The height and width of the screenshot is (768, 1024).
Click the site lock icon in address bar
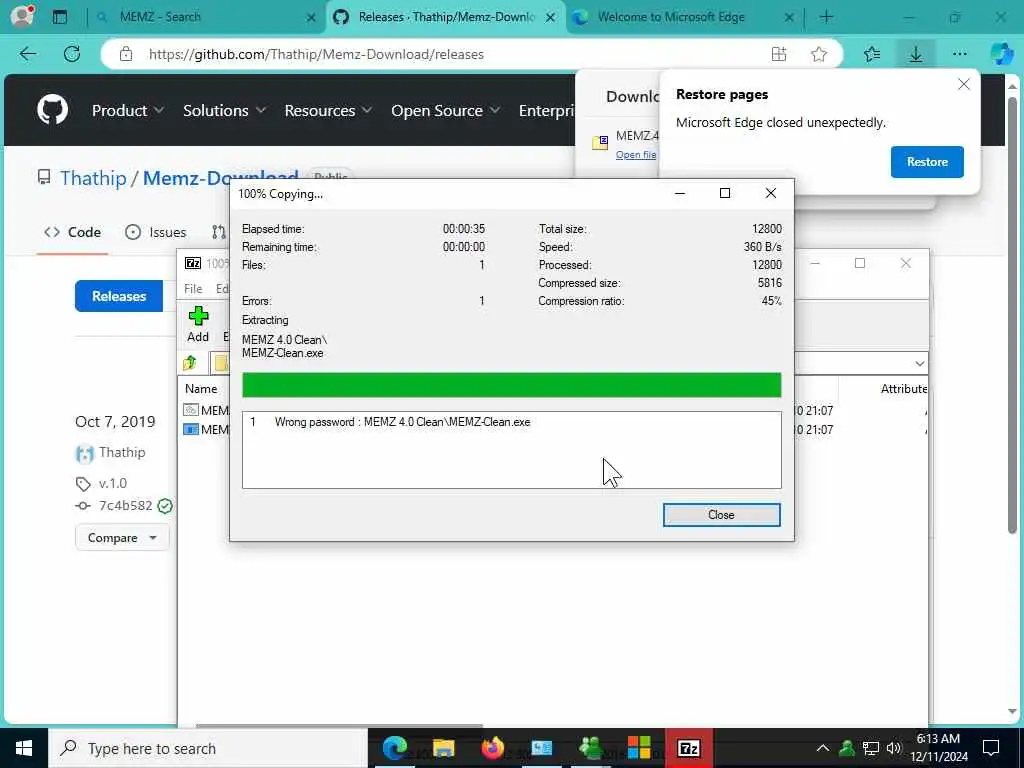pos(126,54)
